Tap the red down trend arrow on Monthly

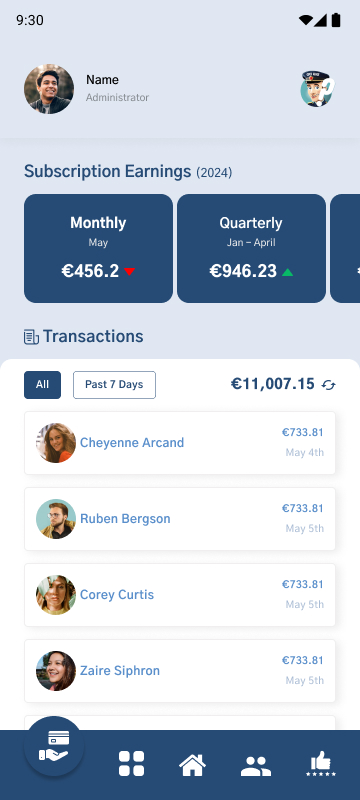pos(130,272)
